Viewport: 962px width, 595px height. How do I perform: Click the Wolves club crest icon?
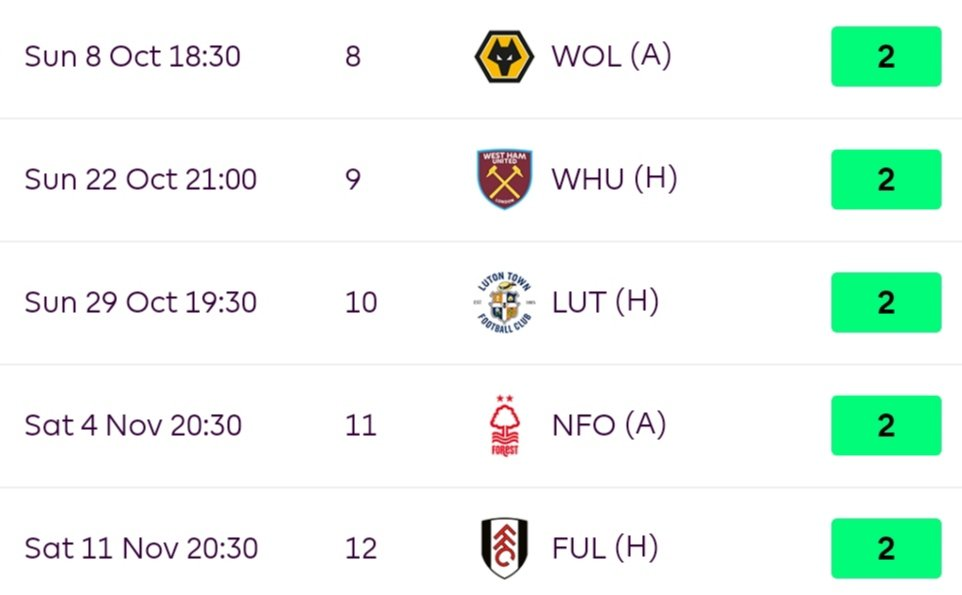click(504, 57)
